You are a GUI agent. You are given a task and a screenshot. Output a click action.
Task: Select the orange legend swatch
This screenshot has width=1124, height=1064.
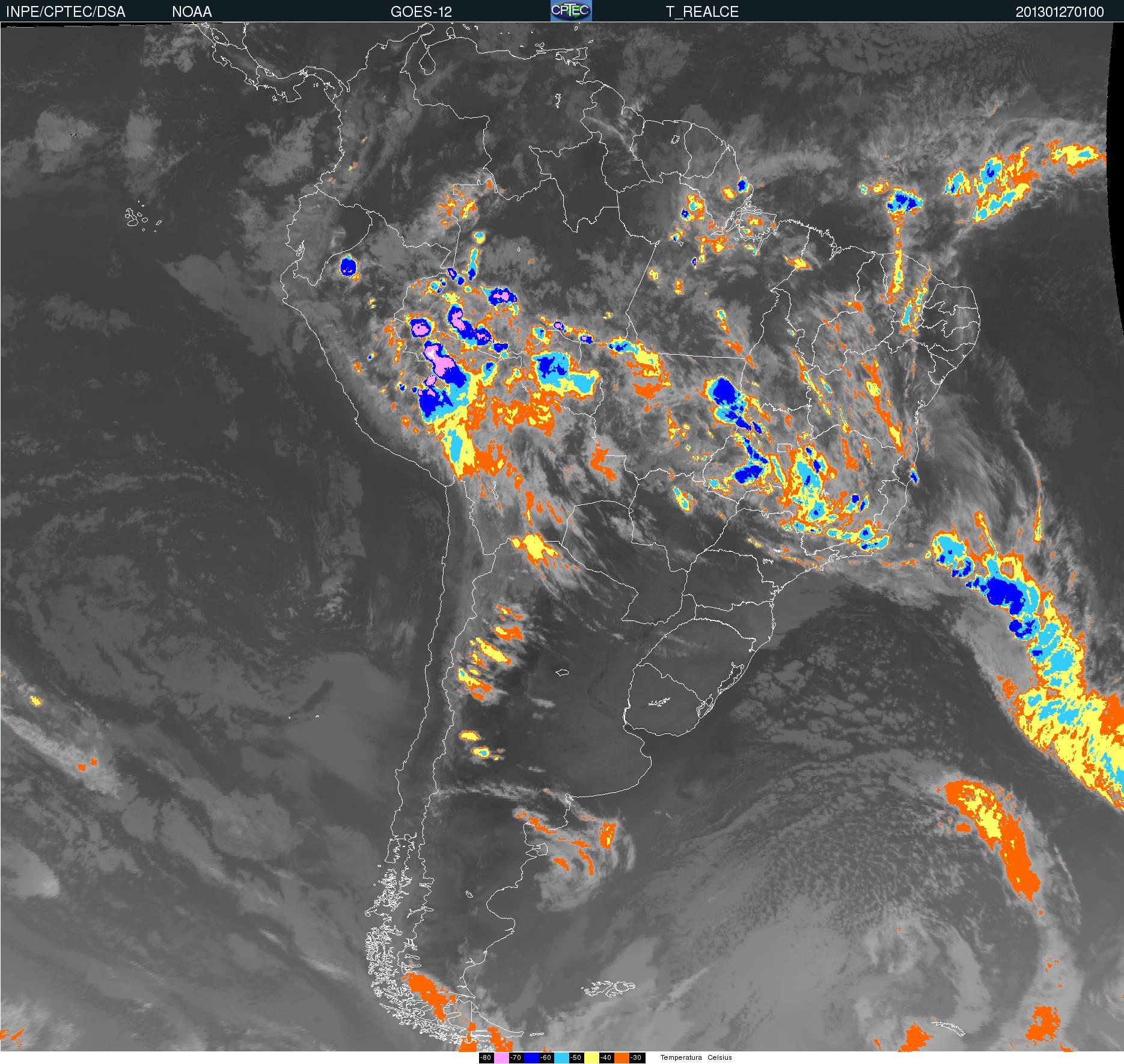click(622, 1057)
